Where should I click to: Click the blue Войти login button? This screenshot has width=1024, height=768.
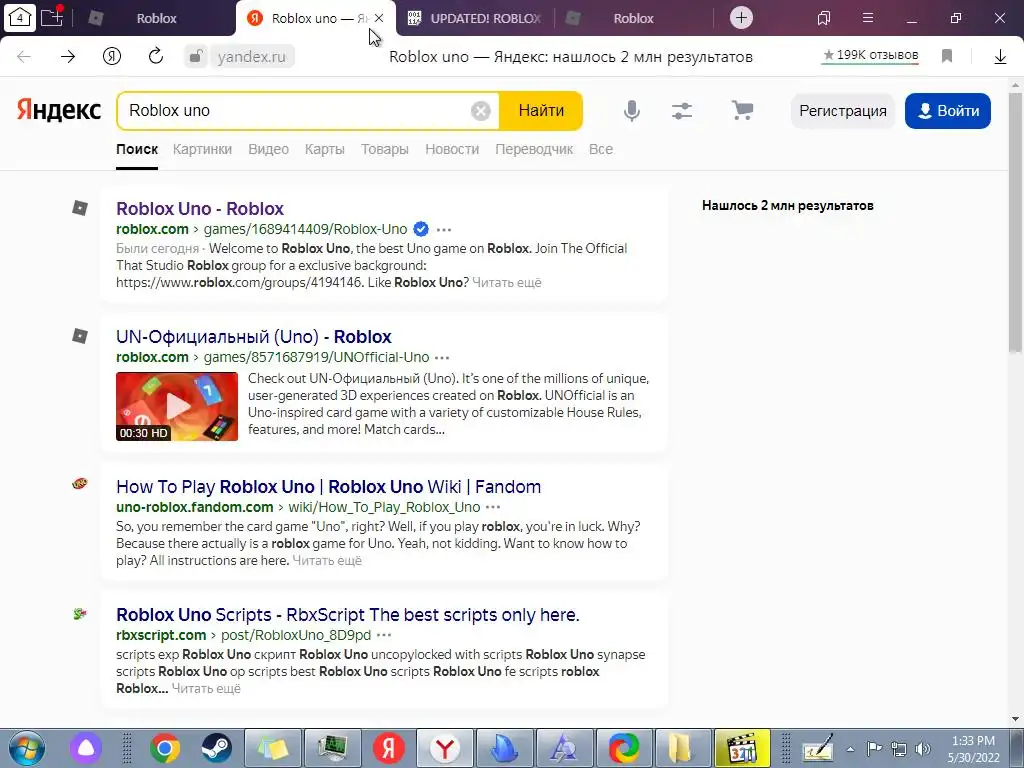point(948,111)
